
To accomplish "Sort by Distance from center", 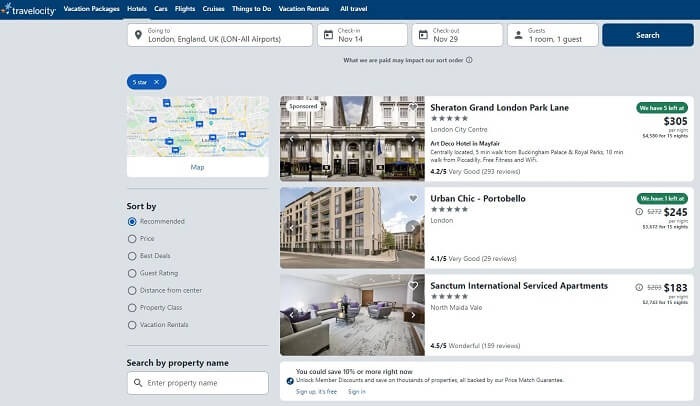I will tap(132, 291).
